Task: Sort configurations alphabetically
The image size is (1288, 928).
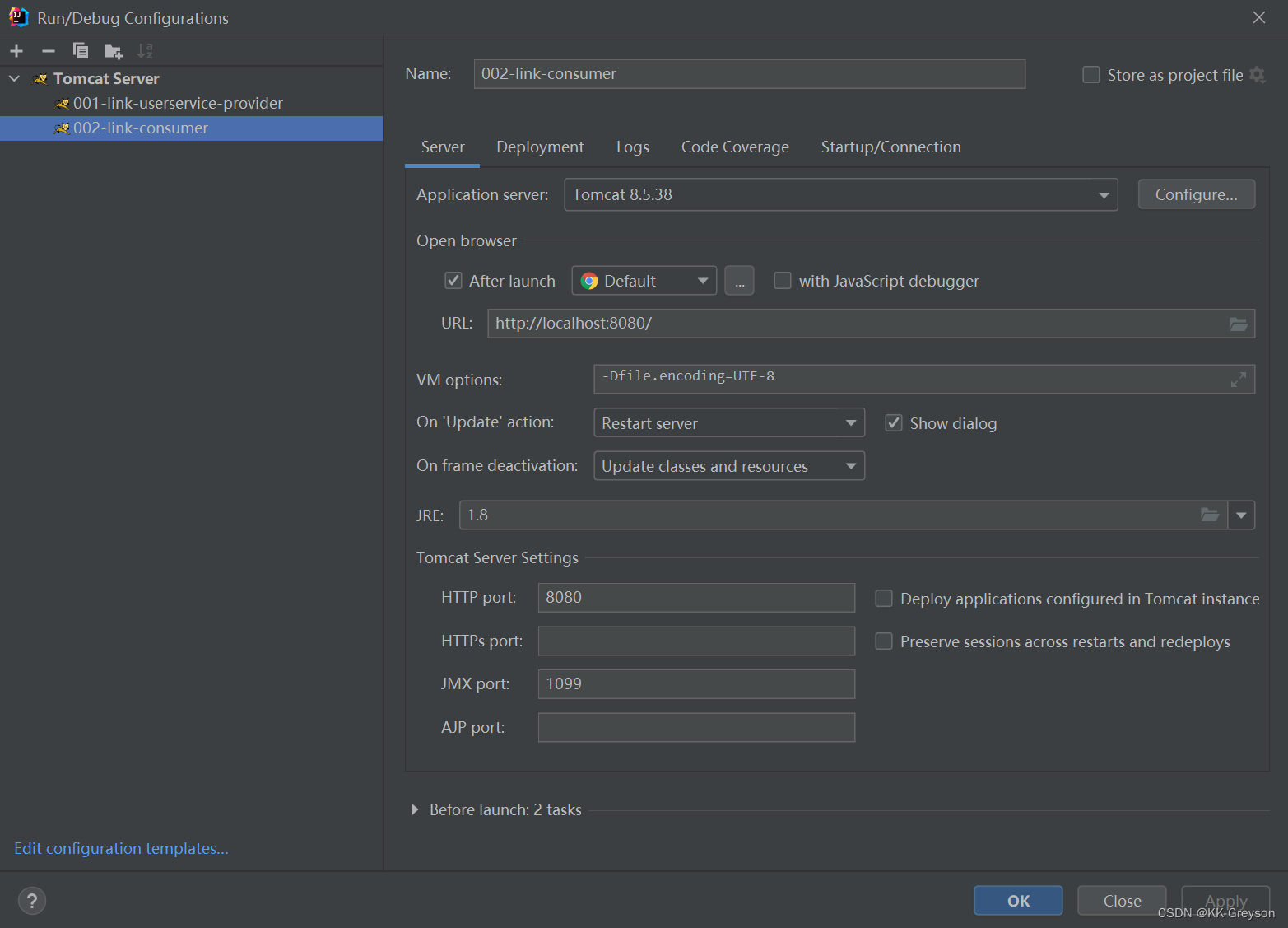Action: pyautogui.click(x=145, y=51)
